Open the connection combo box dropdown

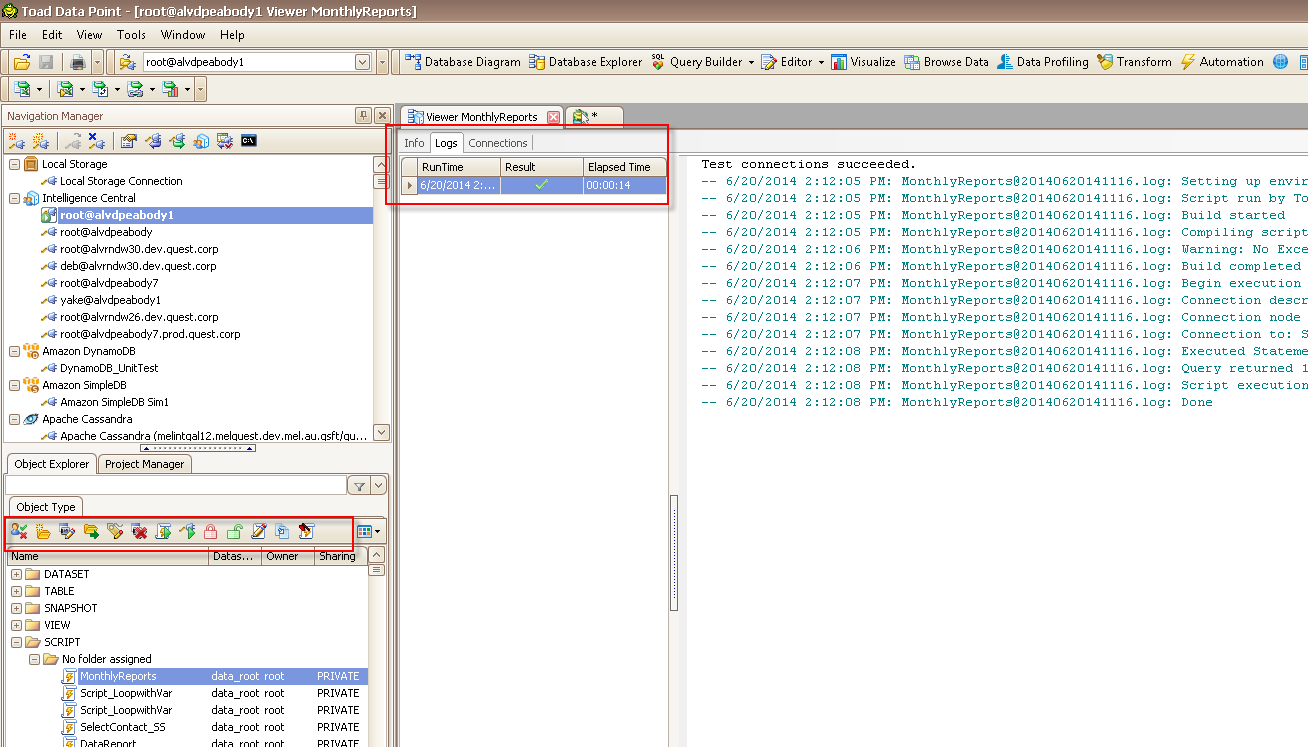point(363,62)
